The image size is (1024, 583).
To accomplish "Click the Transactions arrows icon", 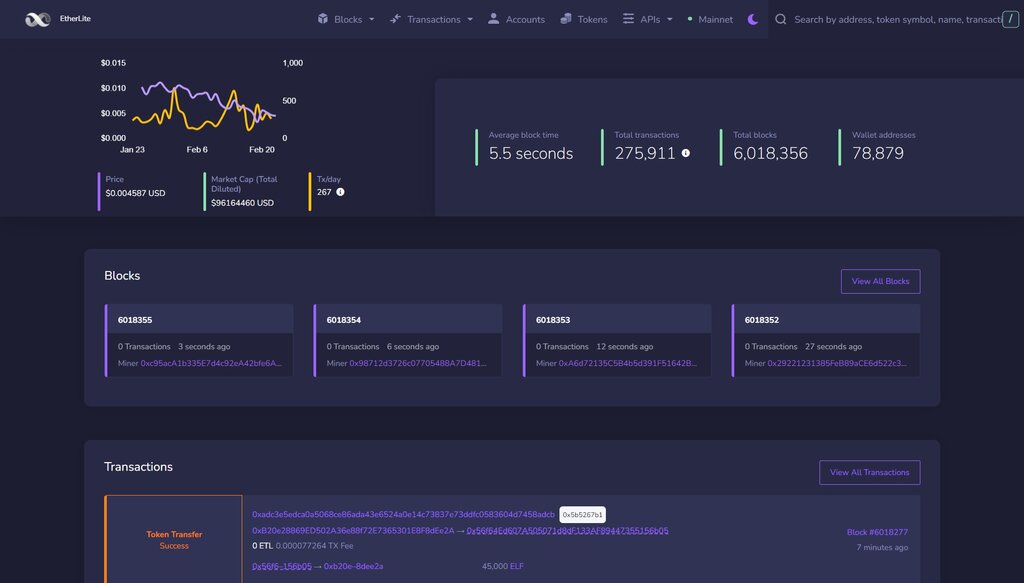I will click(x=395, y=19).
